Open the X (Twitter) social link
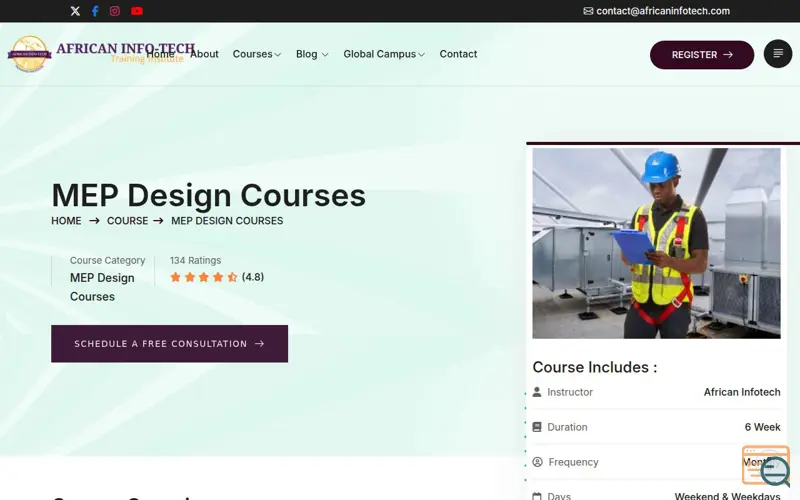Screen dimensions: 800x500 [75, 11]
